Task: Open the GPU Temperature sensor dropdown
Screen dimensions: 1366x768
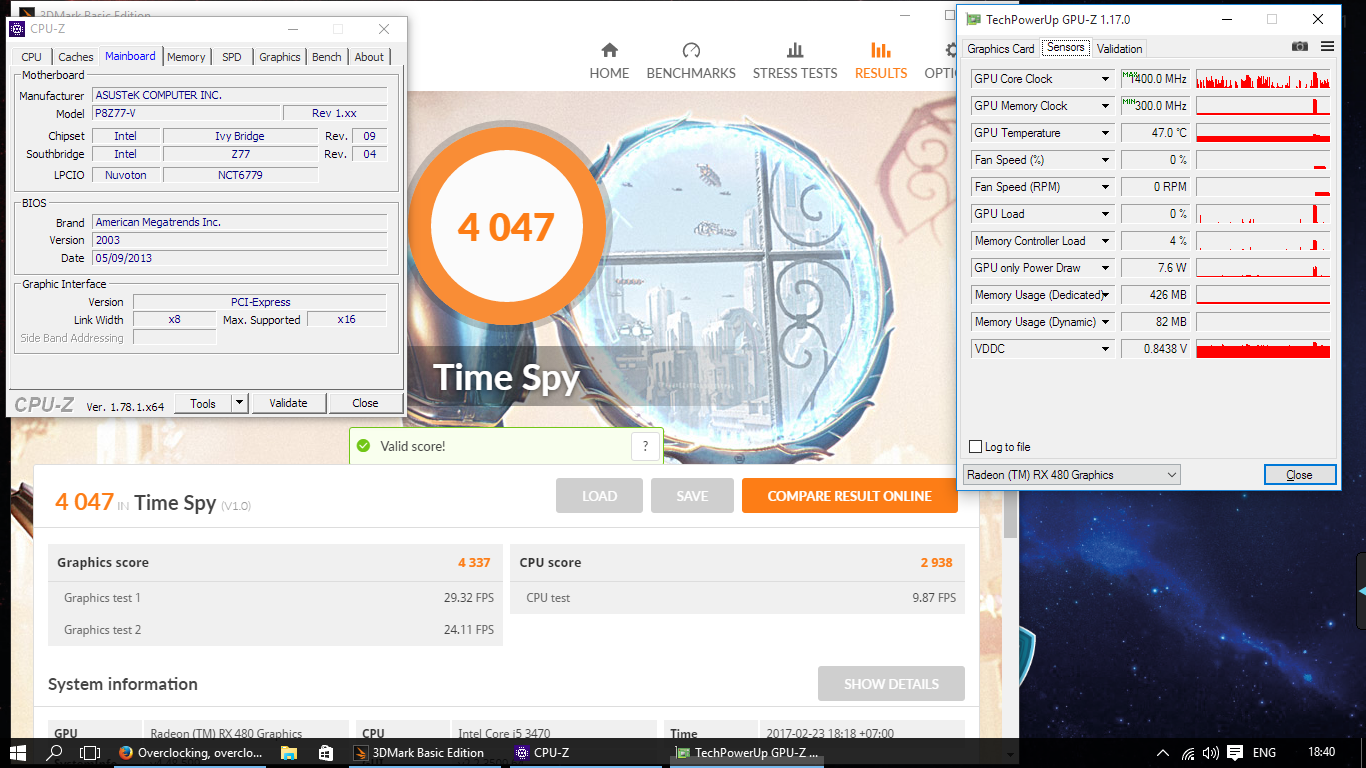Action: point(1105,133)
